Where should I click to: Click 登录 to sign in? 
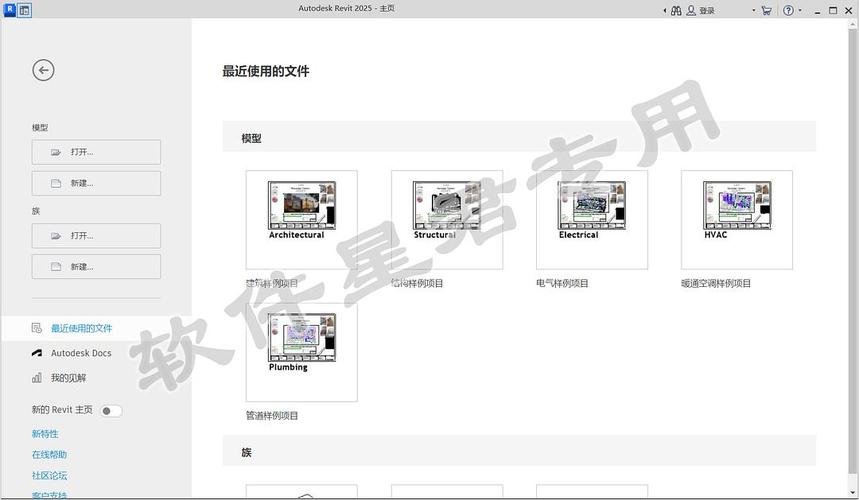[x=706, y=10]
